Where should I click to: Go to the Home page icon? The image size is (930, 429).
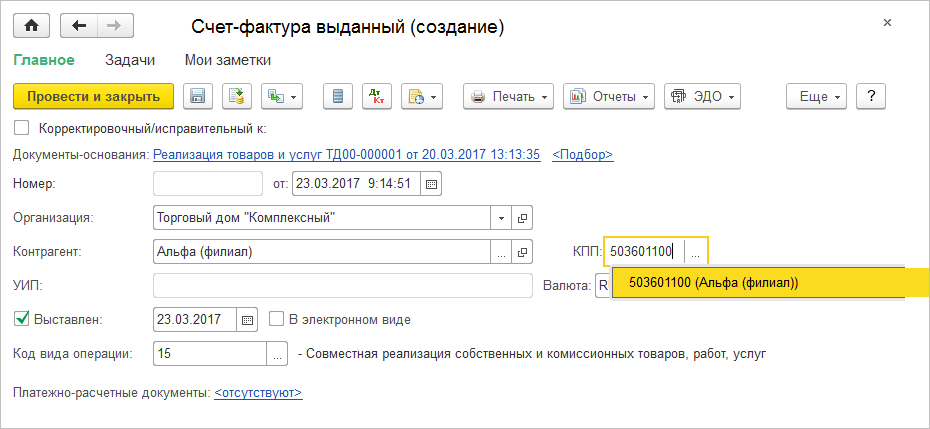pyautogui.click(x=31, y=26)
